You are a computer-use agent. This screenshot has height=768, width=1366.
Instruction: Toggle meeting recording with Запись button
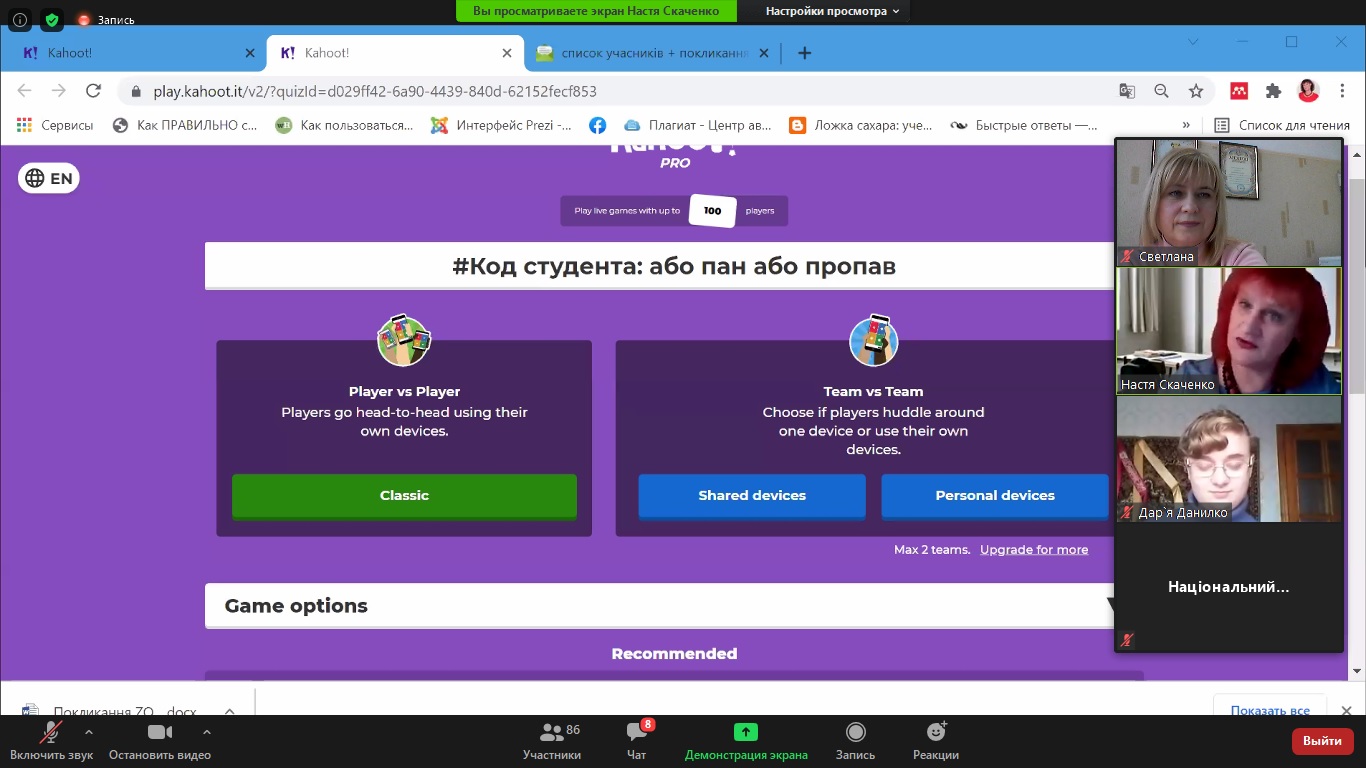[855, 742]
